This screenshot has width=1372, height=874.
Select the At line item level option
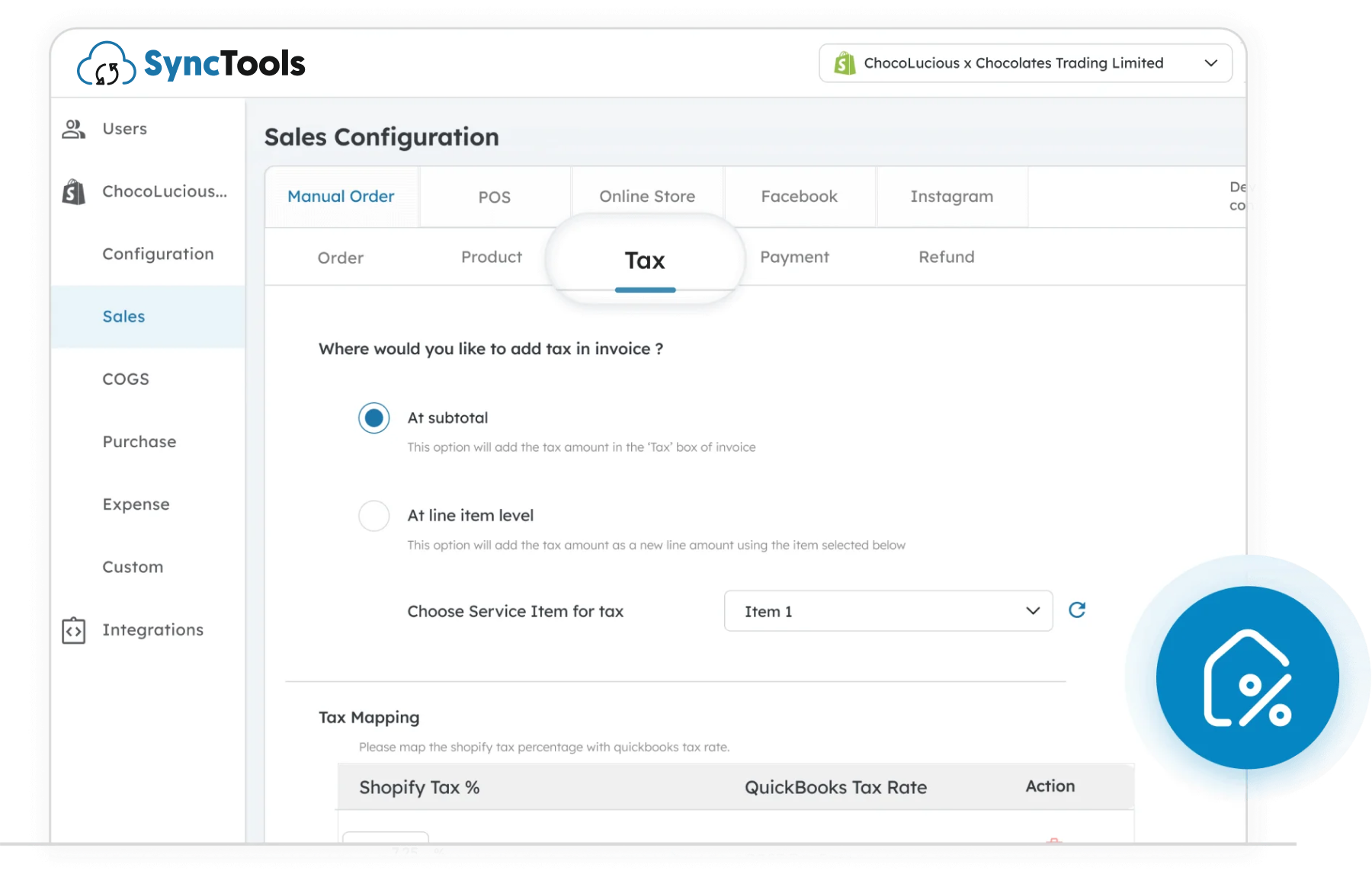(x=373, y=516)
